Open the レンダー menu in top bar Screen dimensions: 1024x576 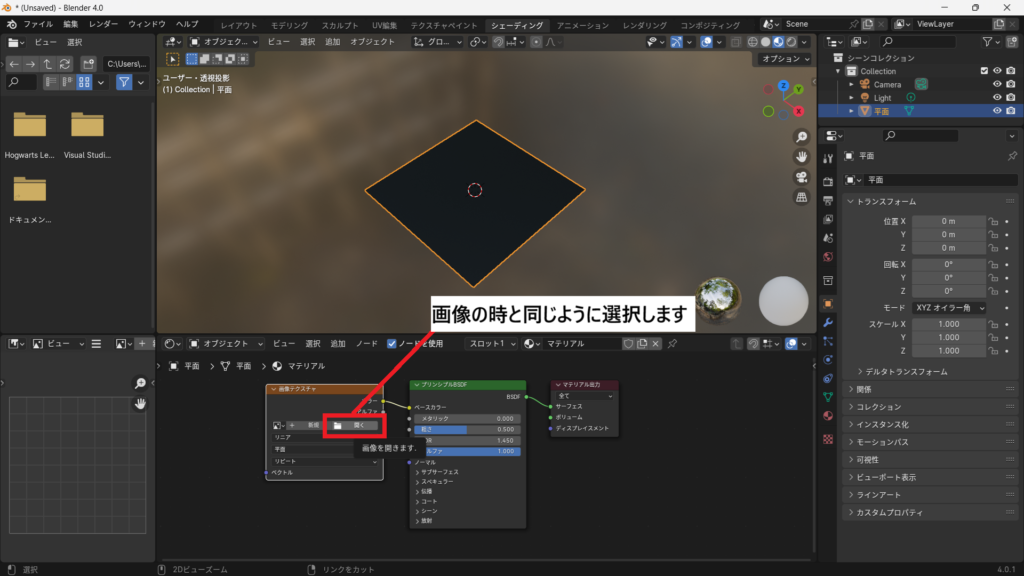point(103,23)
